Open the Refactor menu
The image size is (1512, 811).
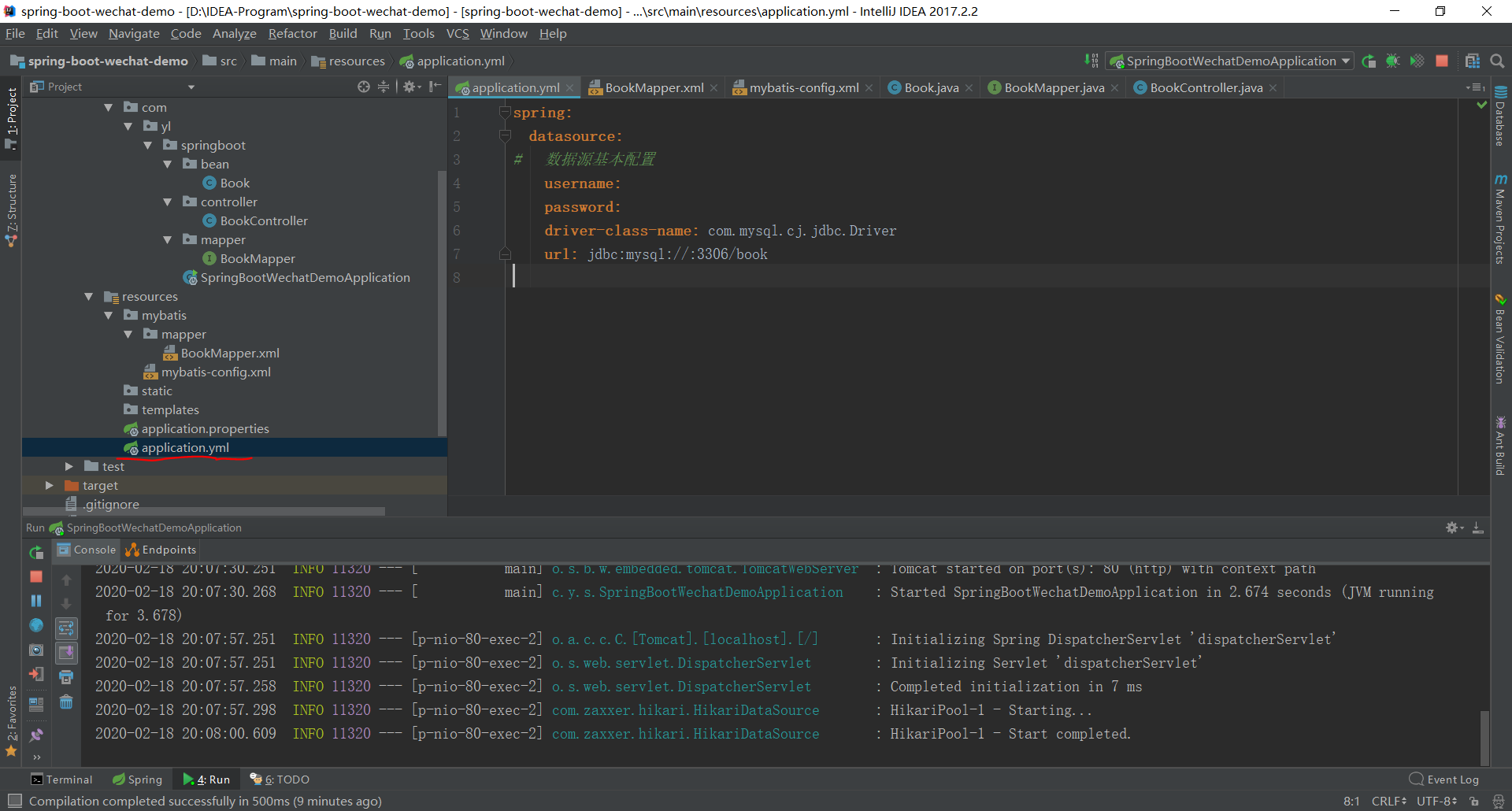click(x=292, y=34)
